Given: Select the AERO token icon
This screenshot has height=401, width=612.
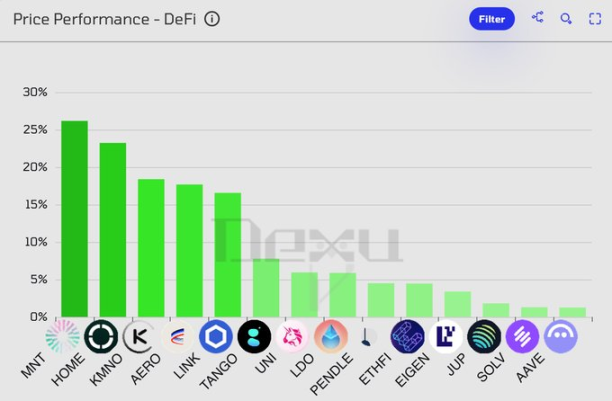Looking at the screenshot, I should [178, 336].
